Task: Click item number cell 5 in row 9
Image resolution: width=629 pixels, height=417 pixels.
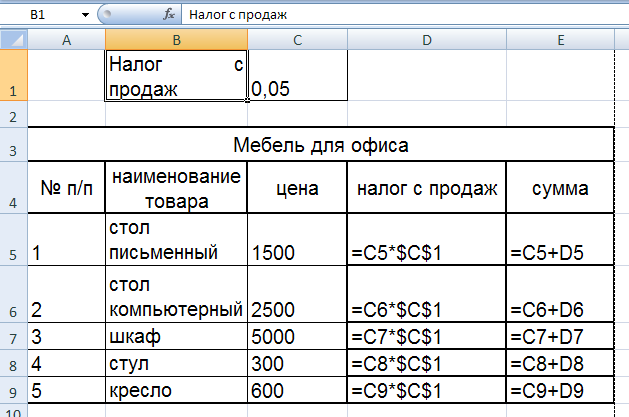Action: tap(67, 390)
